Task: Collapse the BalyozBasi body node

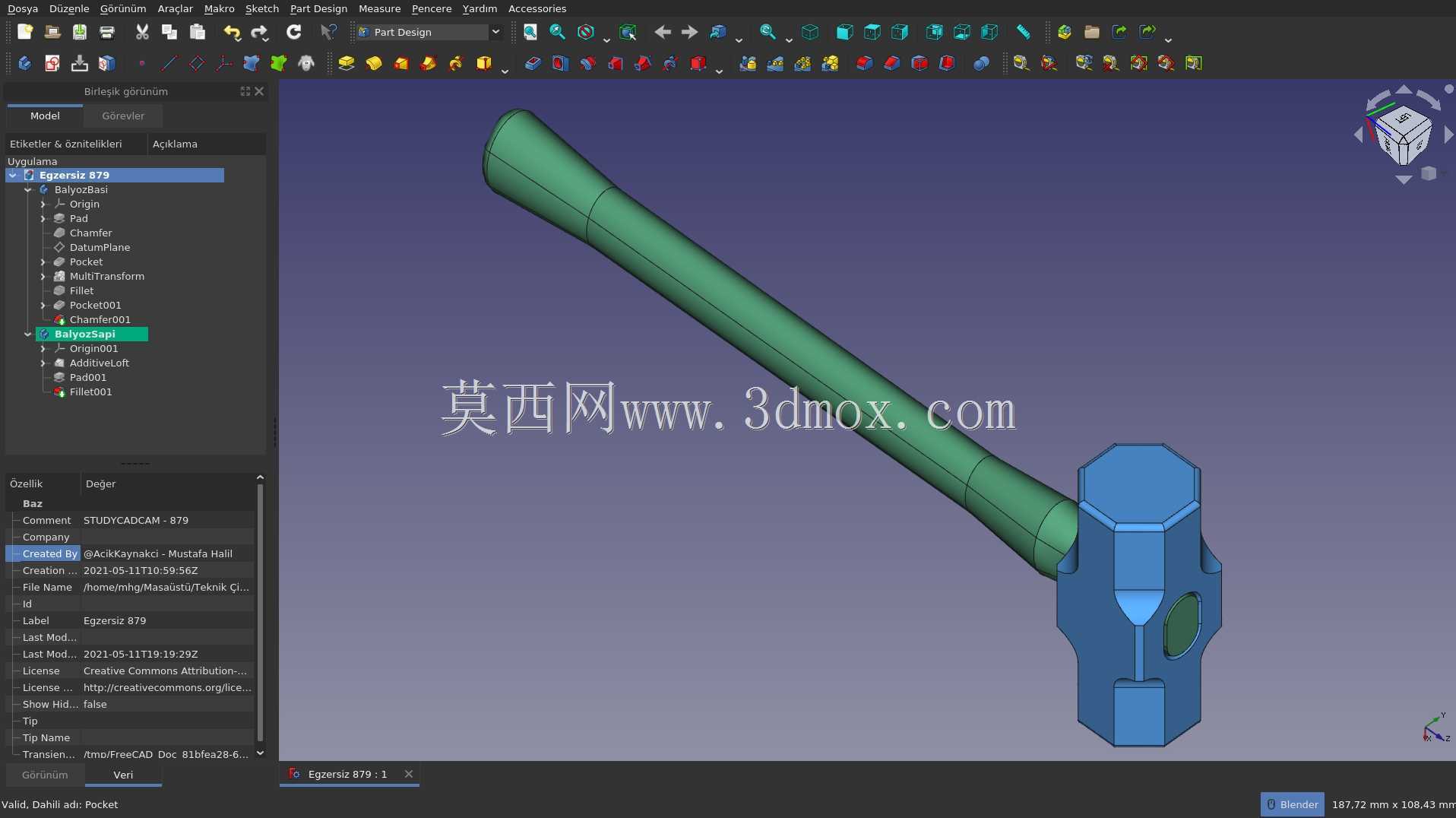Action: point(28,189)
